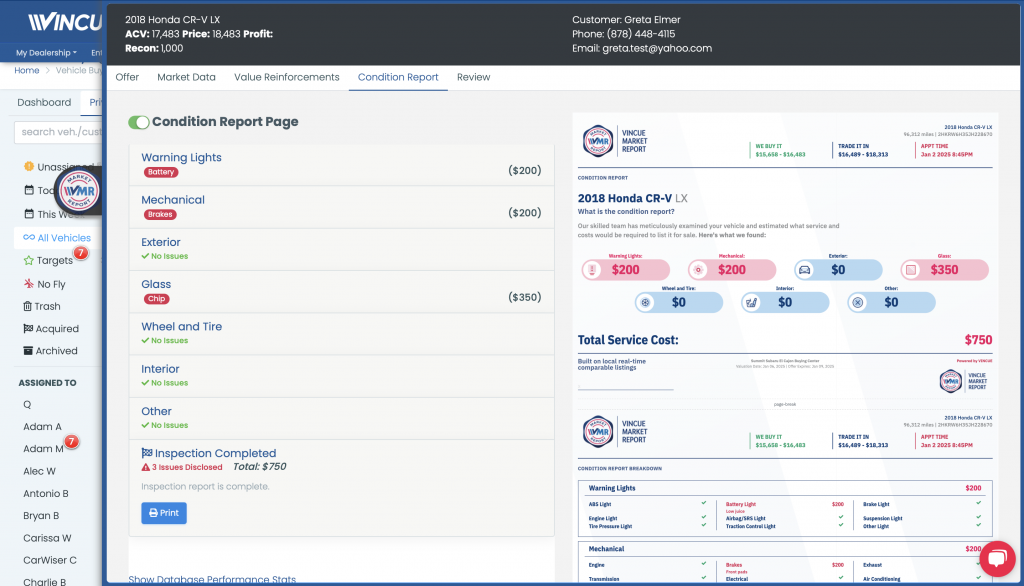Open the Value Reinforcements tab

pos(287,77)
